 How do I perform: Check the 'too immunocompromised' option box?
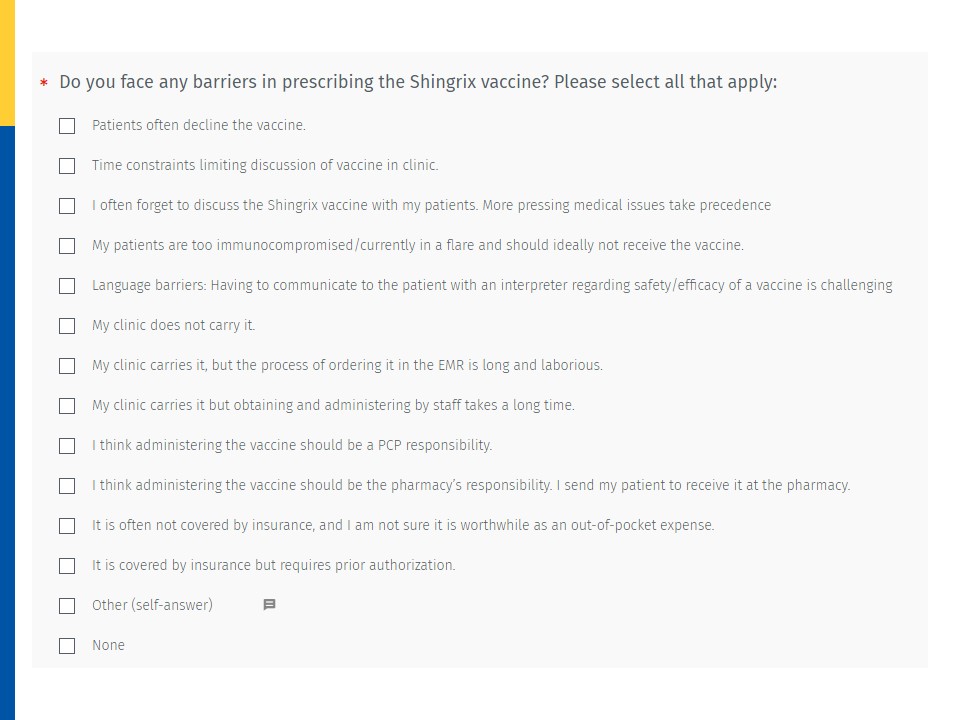[67, 246]
